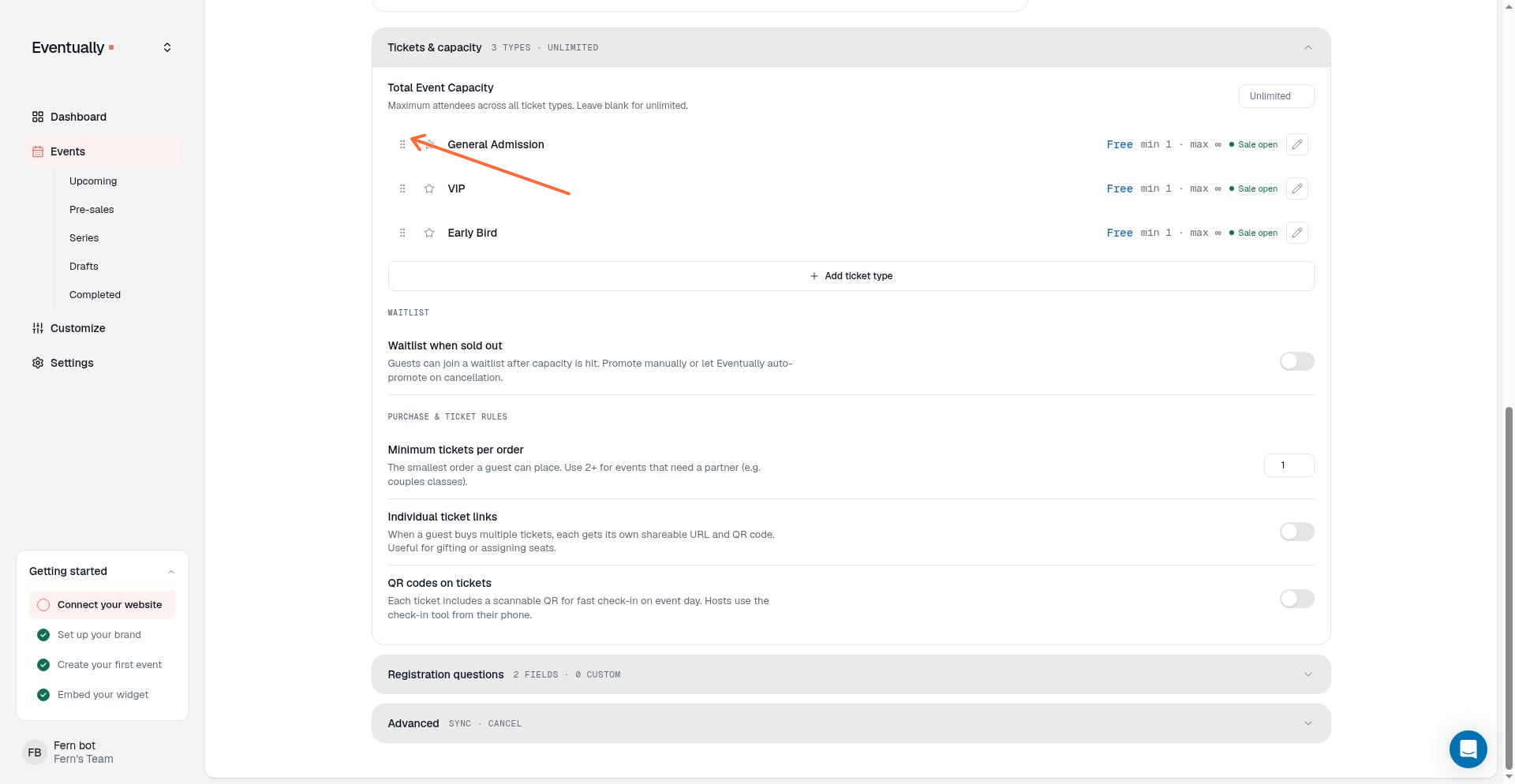Click the FB avatar

pos(35,752)
